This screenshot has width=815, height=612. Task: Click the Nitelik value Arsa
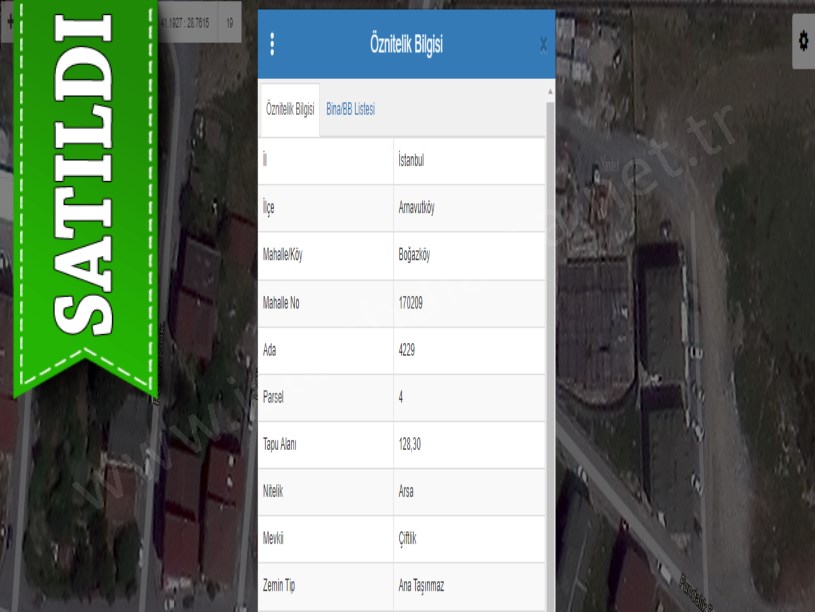406,492
